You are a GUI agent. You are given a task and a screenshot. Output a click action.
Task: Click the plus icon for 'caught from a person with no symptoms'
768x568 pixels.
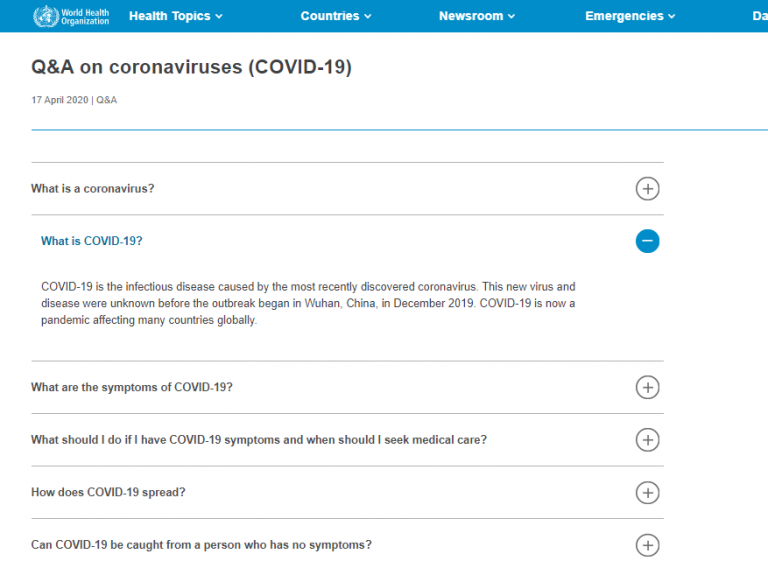(x=648, y=545)
